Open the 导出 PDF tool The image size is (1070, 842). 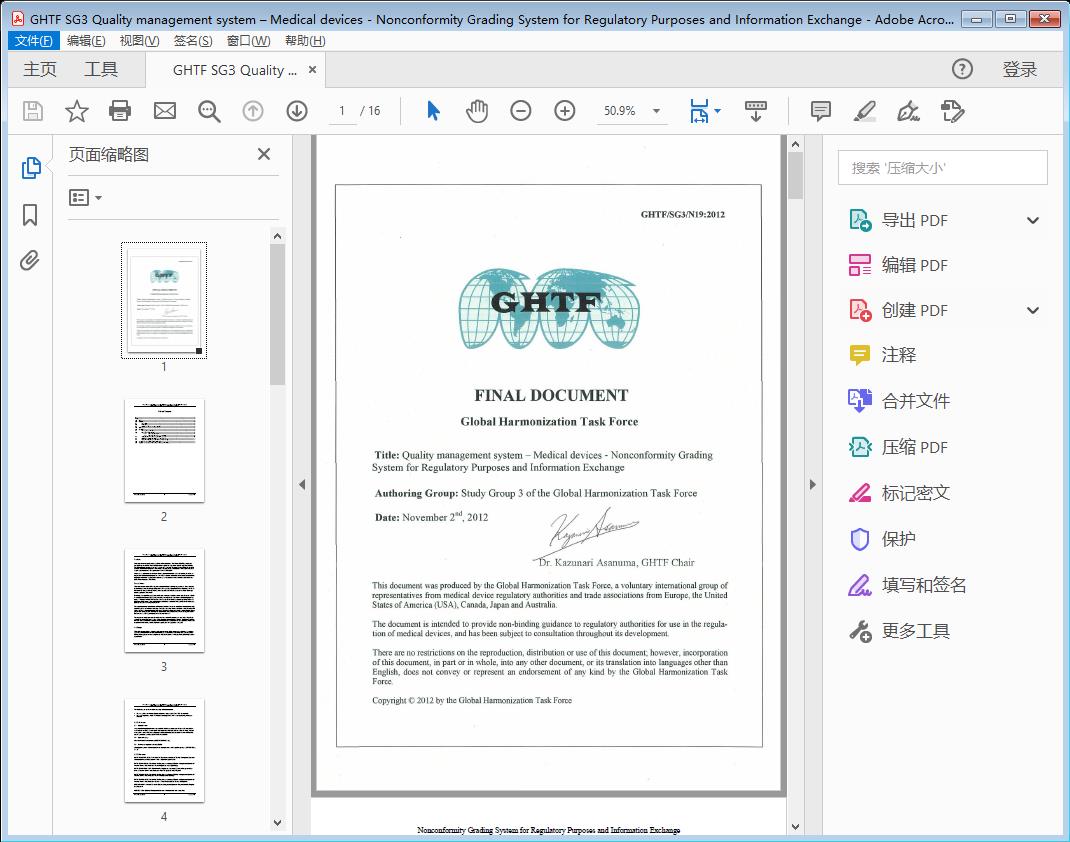click(914, 220)
